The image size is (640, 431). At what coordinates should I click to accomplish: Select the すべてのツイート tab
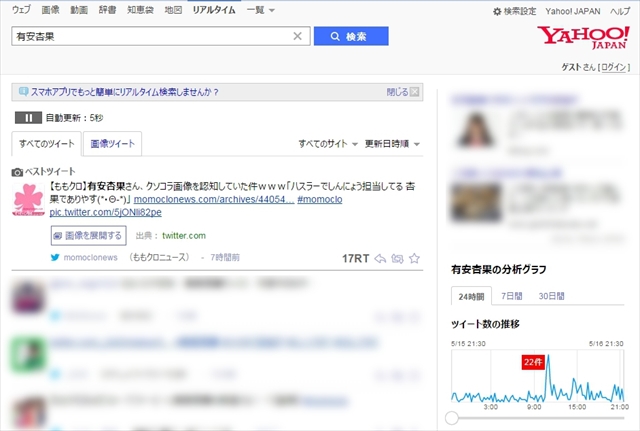47,144
